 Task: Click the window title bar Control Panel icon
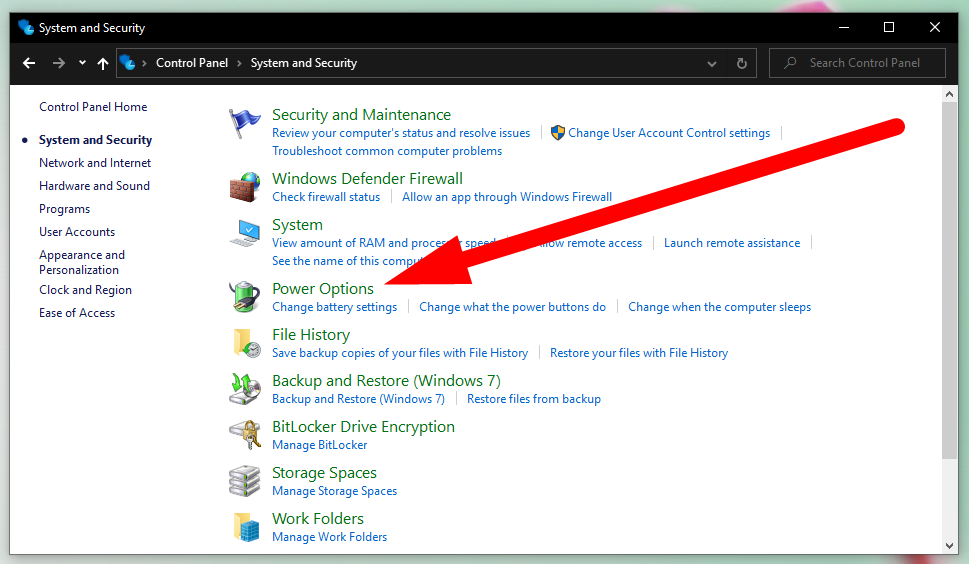pos(26,28)
